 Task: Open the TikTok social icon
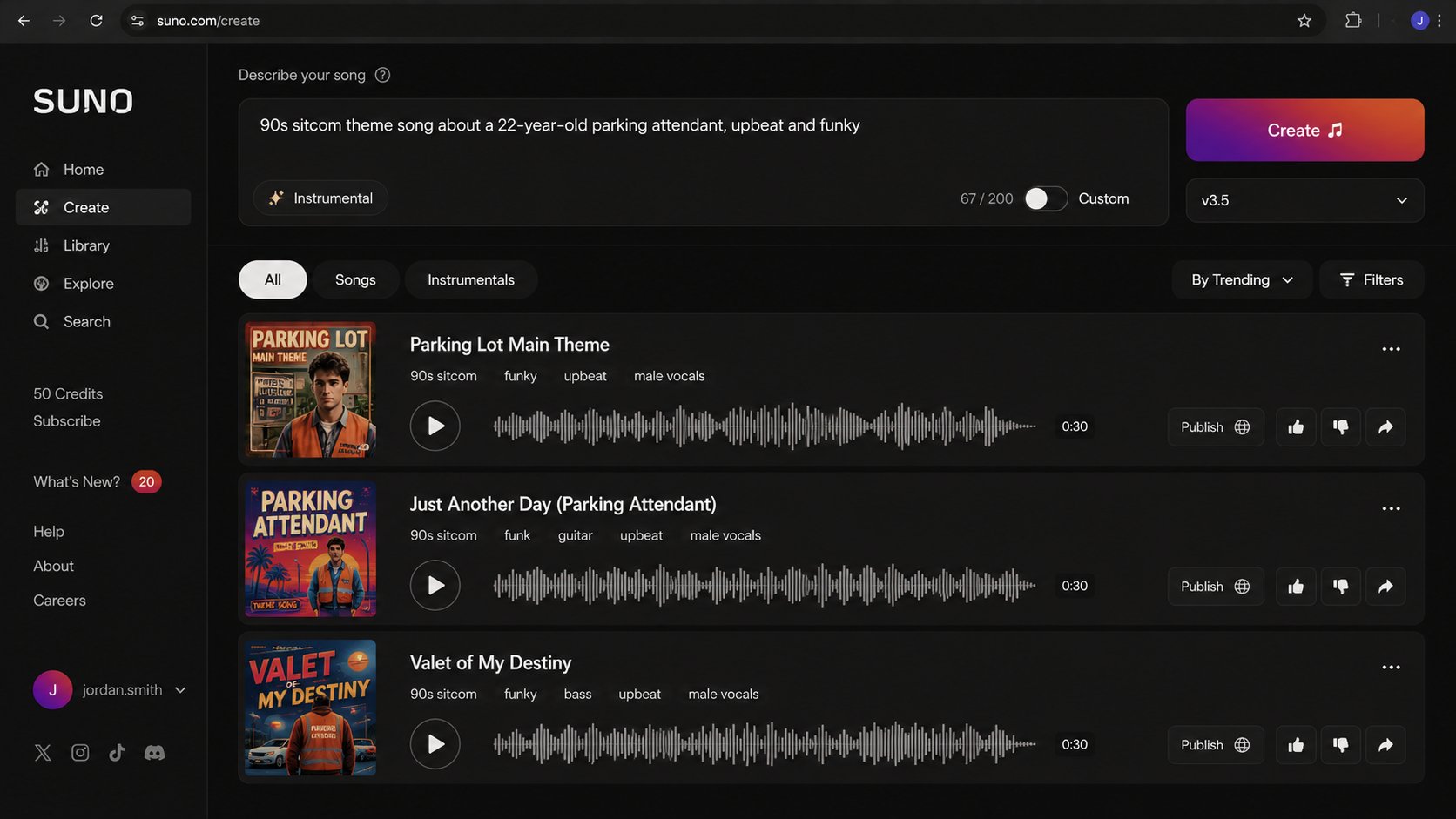tap(117, 753)
